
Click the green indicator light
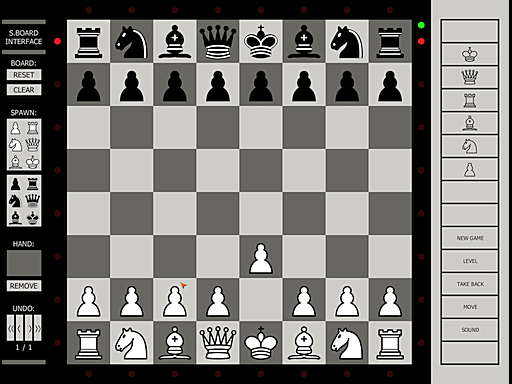[421, 25]
